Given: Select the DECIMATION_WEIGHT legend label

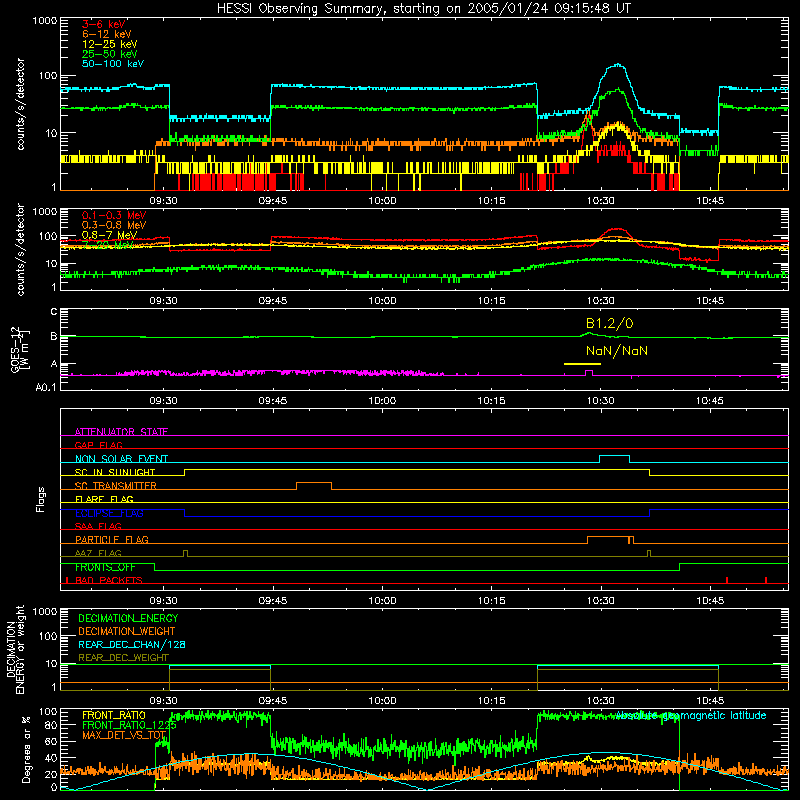Looking at the screenshot, I should (x=127, y=631).
